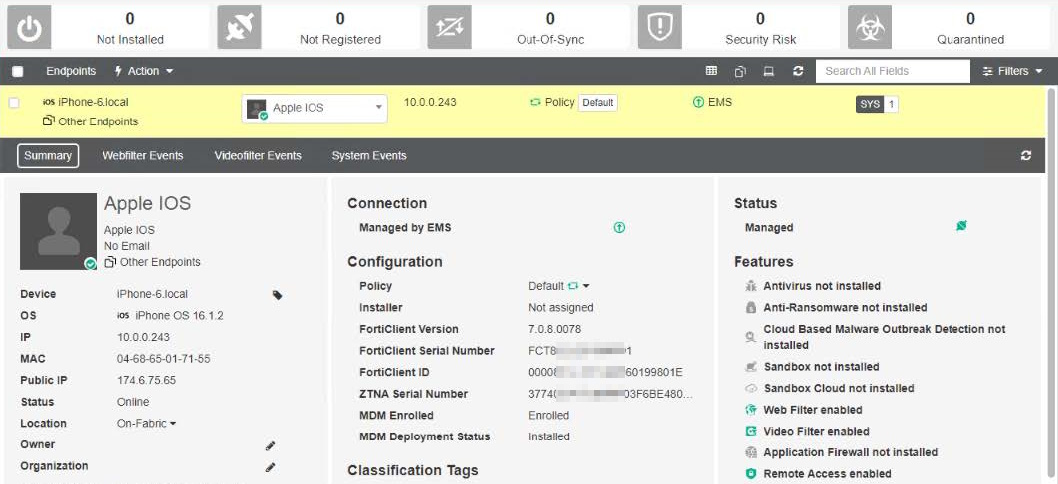Click the Not Registered unplugged icon
1058x484 pixels.
[x=239, y=28]
